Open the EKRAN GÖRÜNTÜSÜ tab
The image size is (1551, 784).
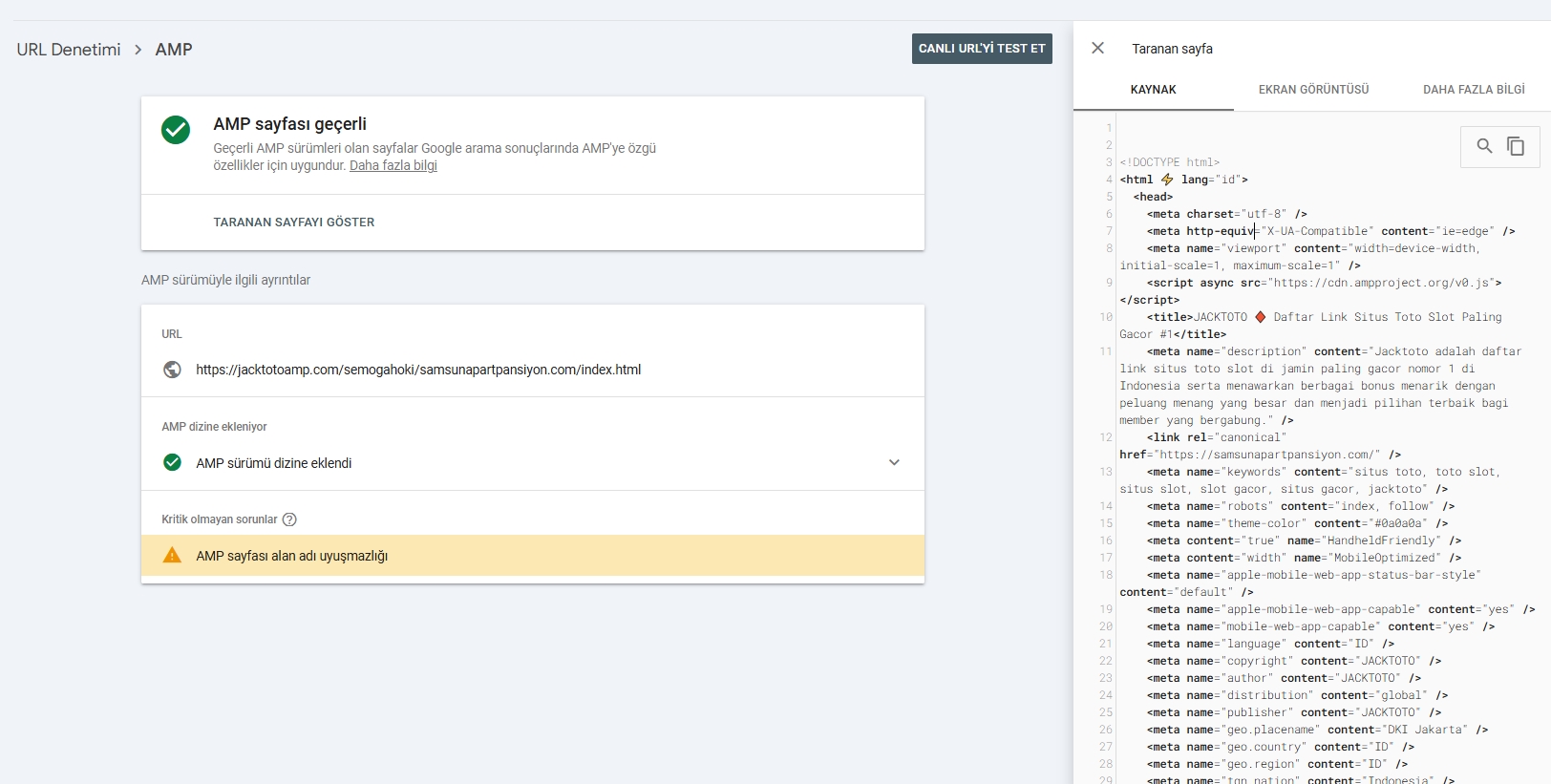point(1313,90)
